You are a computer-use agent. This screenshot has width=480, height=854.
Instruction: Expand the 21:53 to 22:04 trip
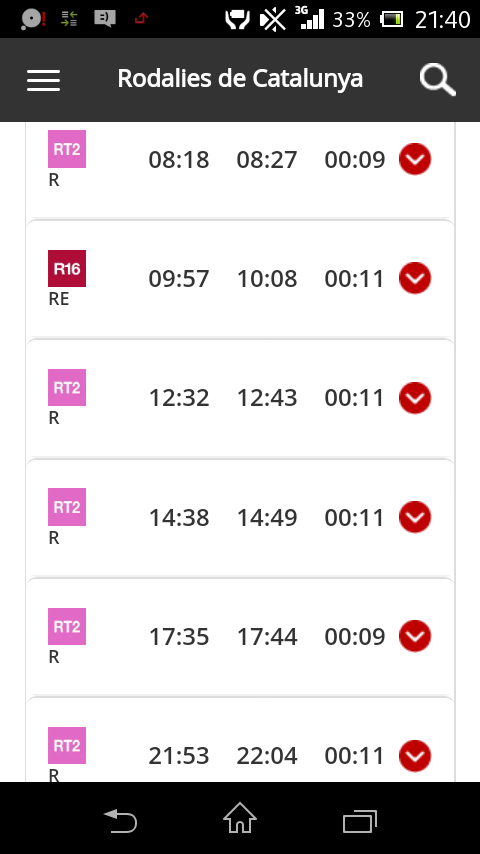click(415, 755)
